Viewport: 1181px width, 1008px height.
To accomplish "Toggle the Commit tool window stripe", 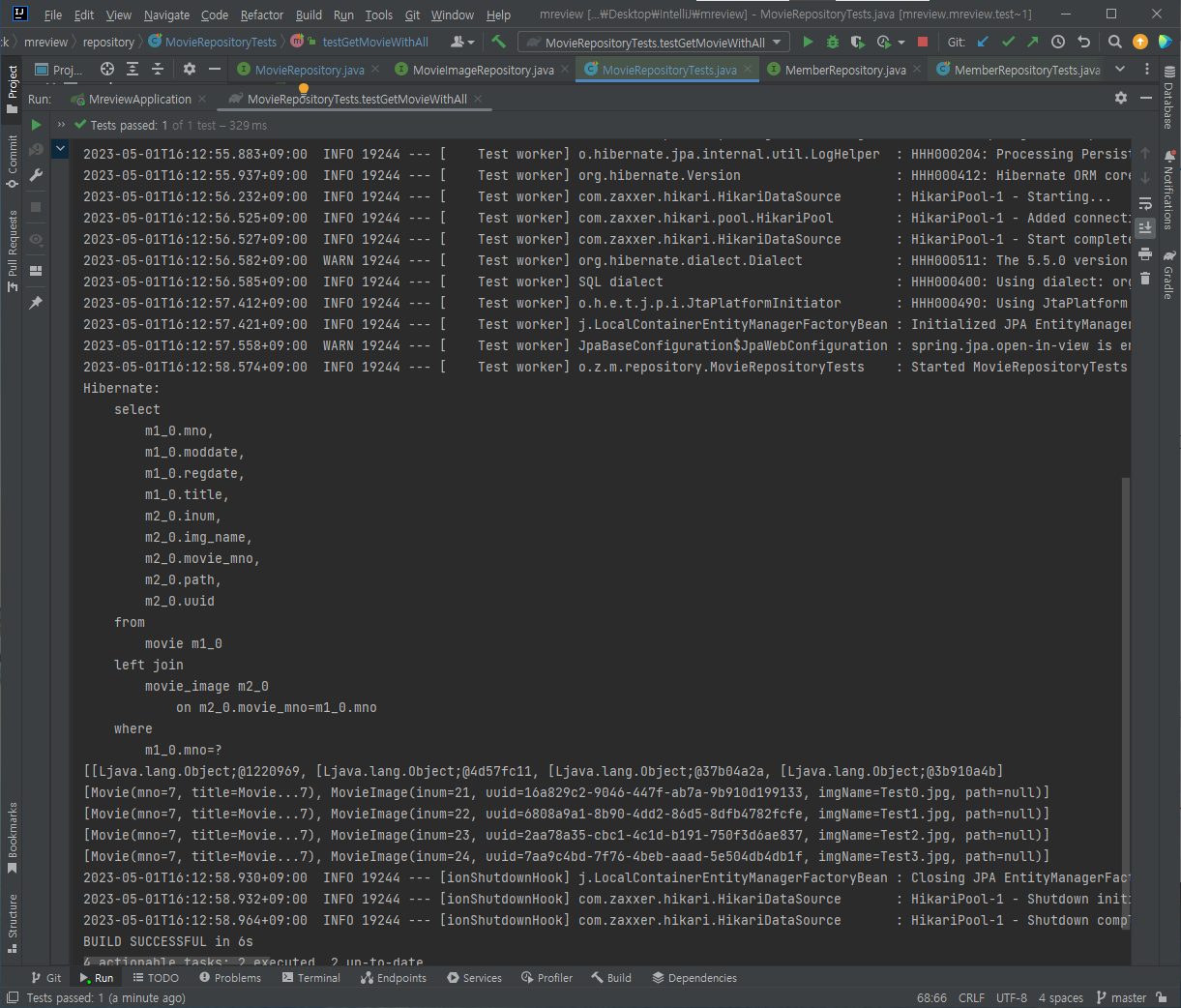I will [x=13, y=162].
